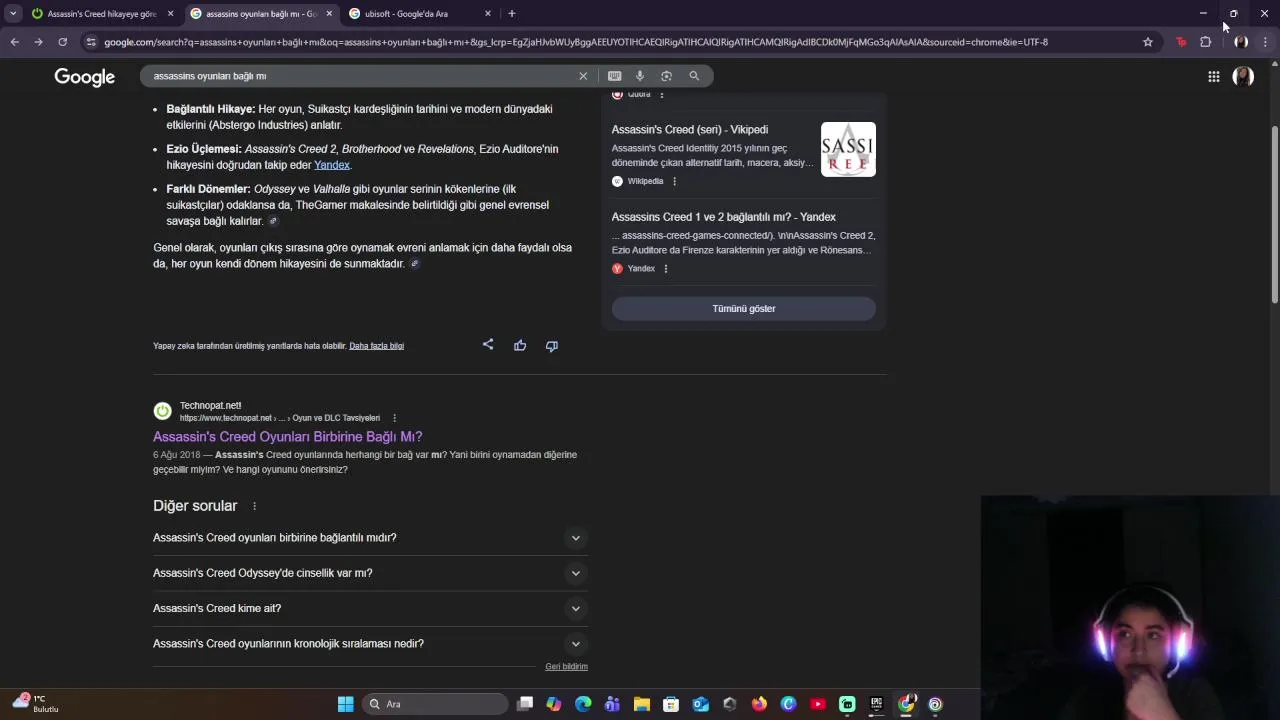Open more options next to Wikipedia source

click(674, 181)
